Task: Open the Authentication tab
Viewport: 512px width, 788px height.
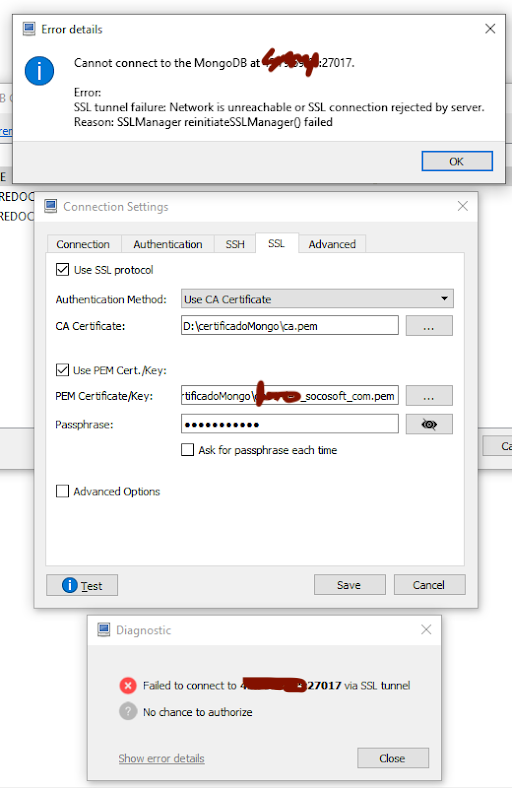Action: pyautogui.click(x=168, y=244)
